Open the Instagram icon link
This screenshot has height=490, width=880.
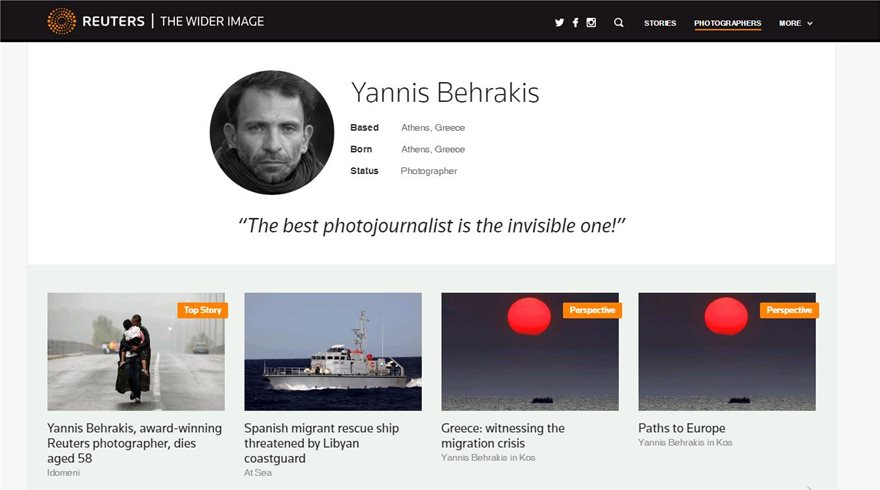[x=591, y=23]
